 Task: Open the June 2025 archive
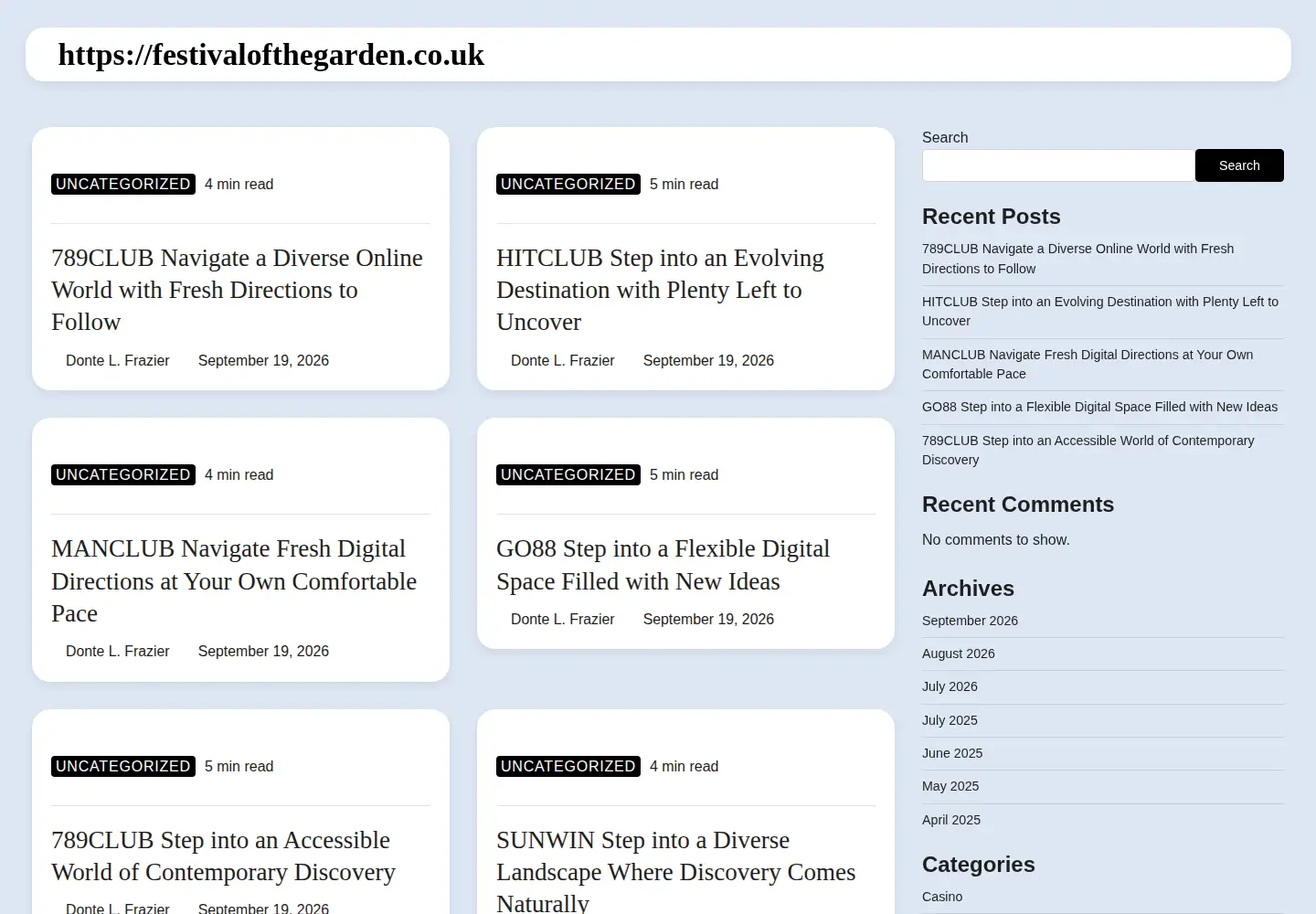point(952,753)
